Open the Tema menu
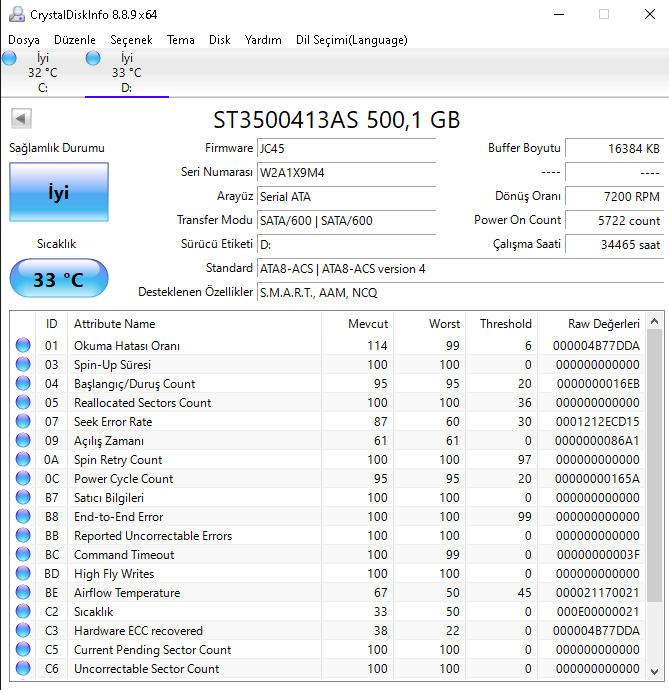 (x=181, y=40)
